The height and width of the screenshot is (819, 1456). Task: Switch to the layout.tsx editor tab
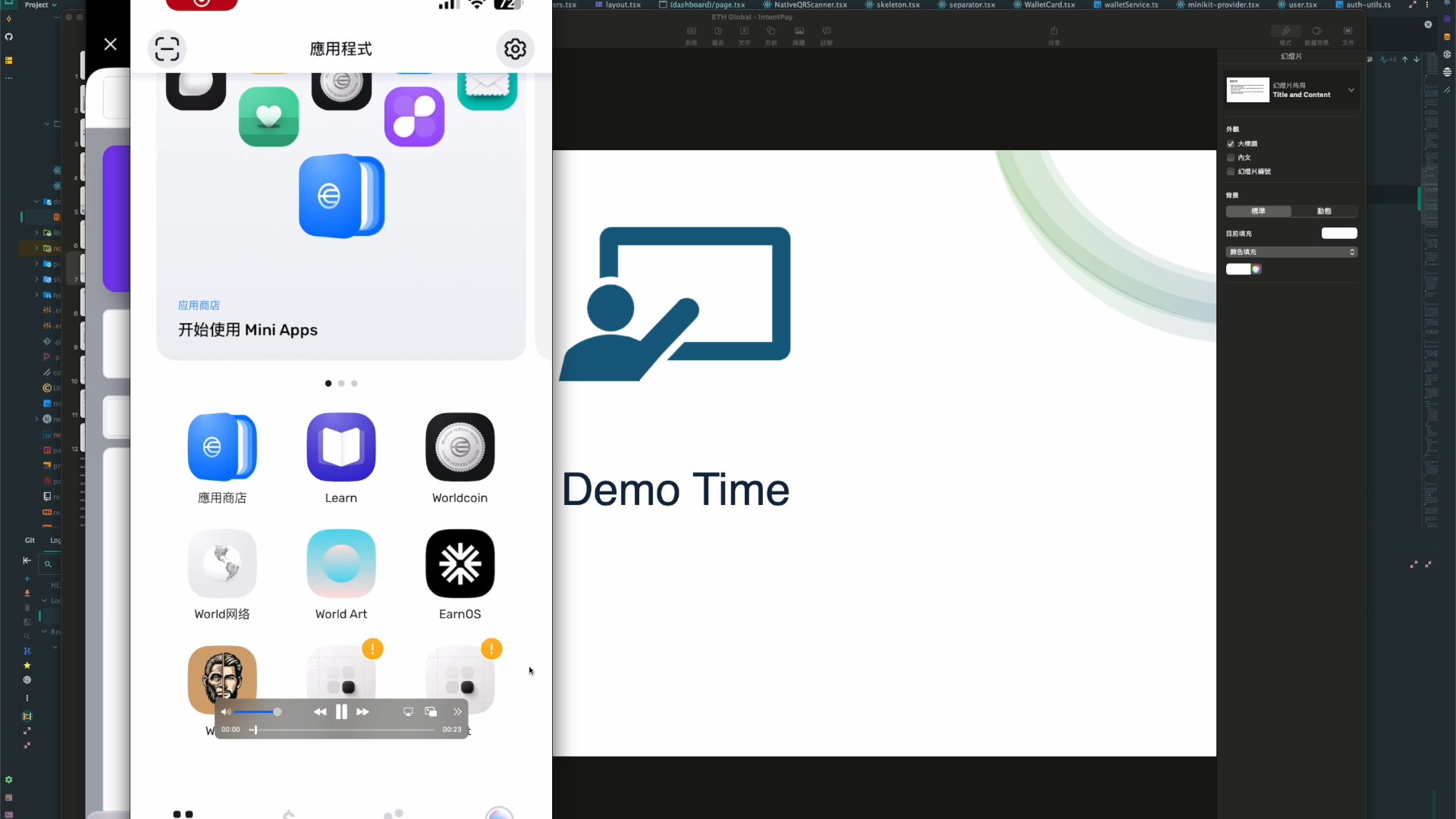pyautogui.click(x=618, y=5)
